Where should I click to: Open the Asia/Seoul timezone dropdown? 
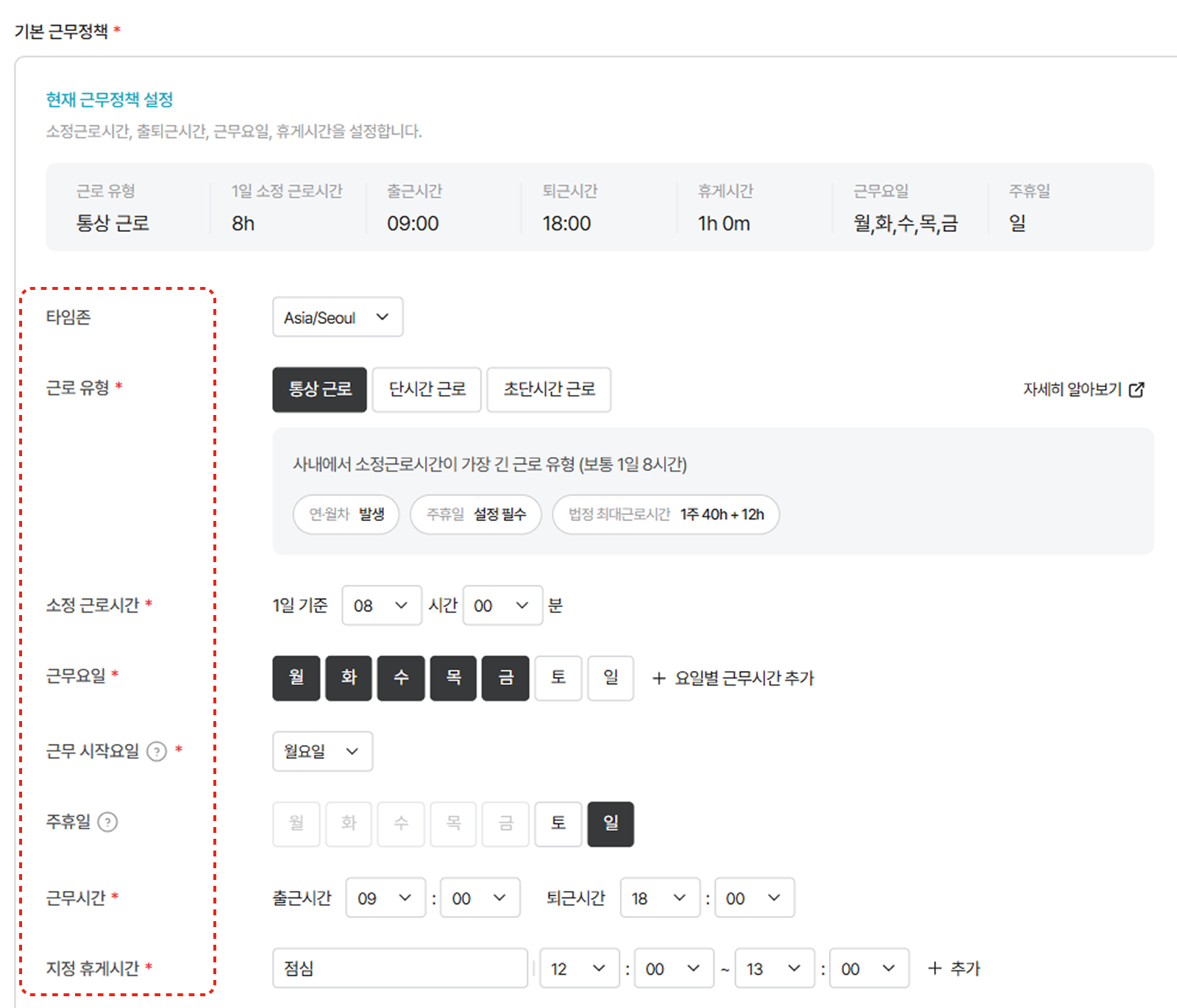pyautogui.click(x=338, y=317)
